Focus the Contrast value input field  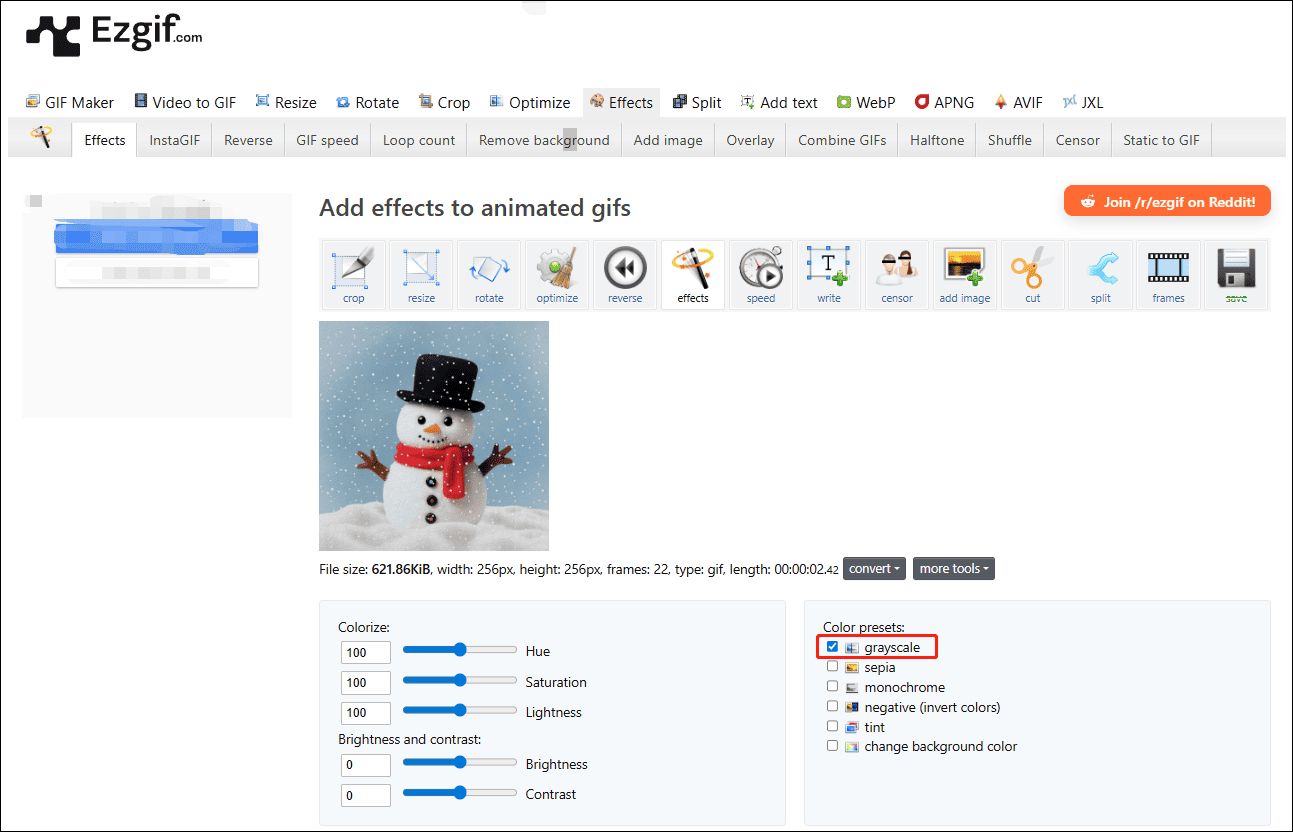[x=365, y=796]
